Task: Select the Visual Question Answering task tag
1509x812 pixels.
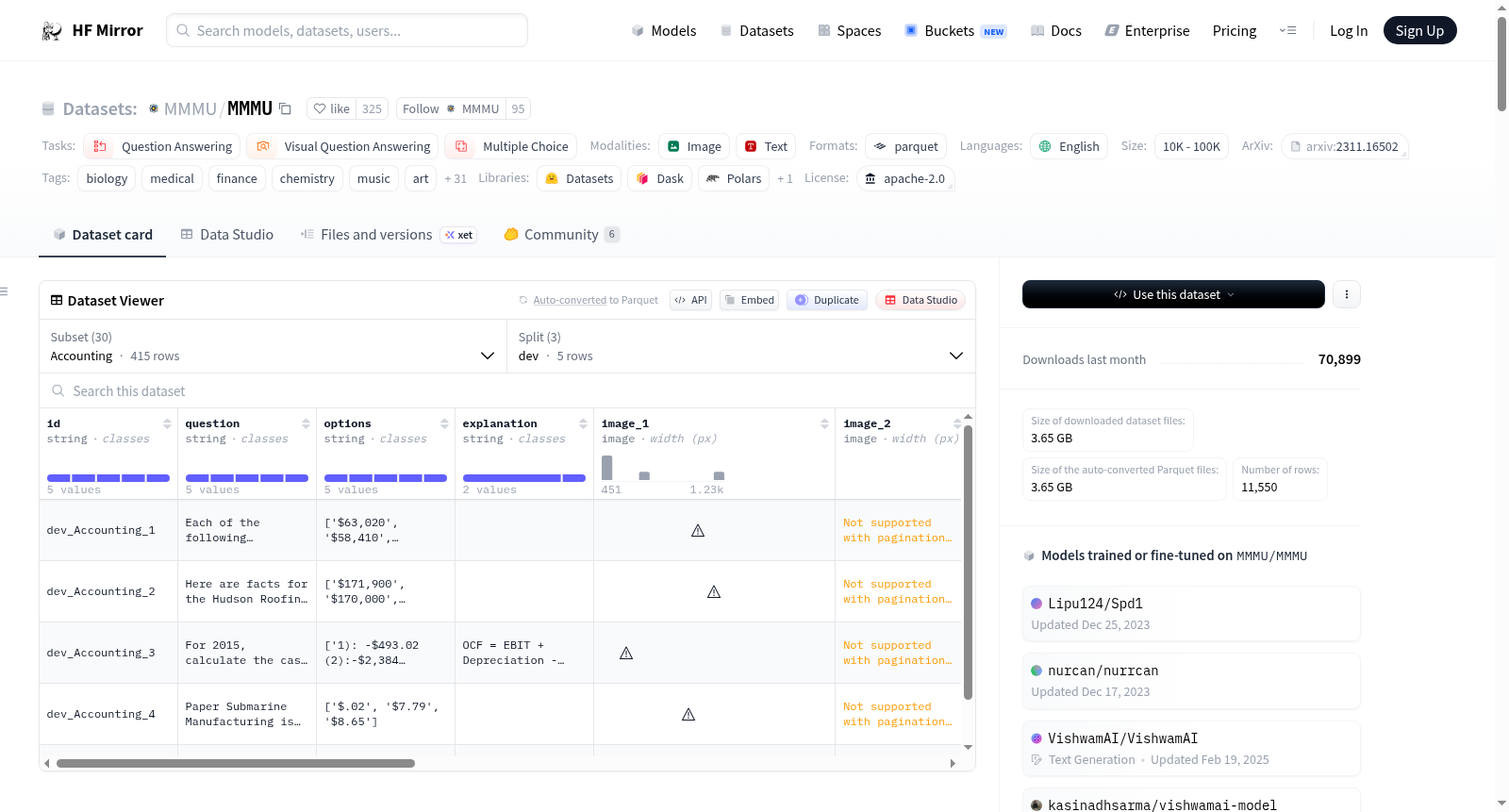Action: [343, 147]
